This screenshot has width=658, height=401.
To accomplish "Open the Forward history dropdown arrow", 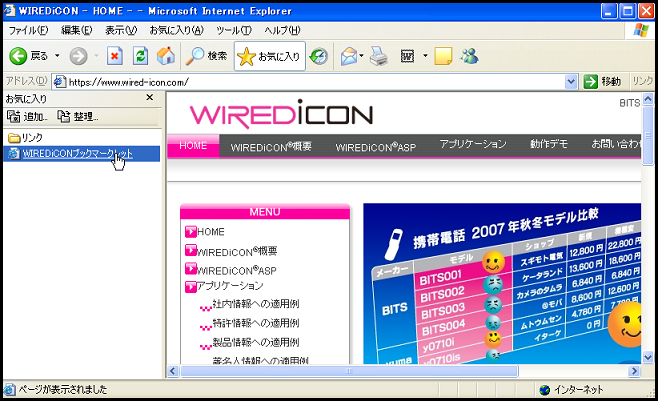I will coord(96,55).
